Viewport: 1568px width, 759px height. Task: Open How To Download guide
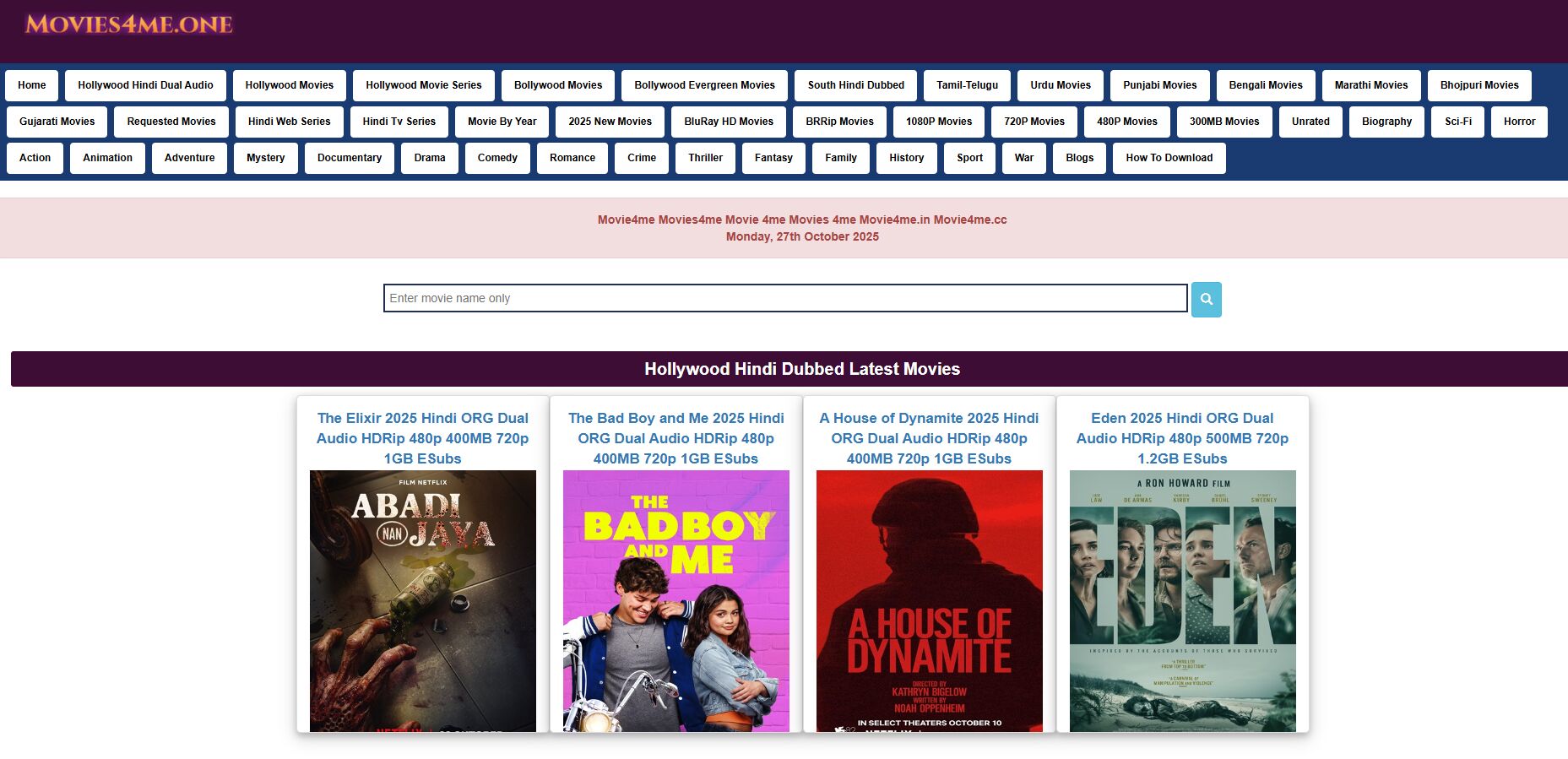pos(1169,158)
